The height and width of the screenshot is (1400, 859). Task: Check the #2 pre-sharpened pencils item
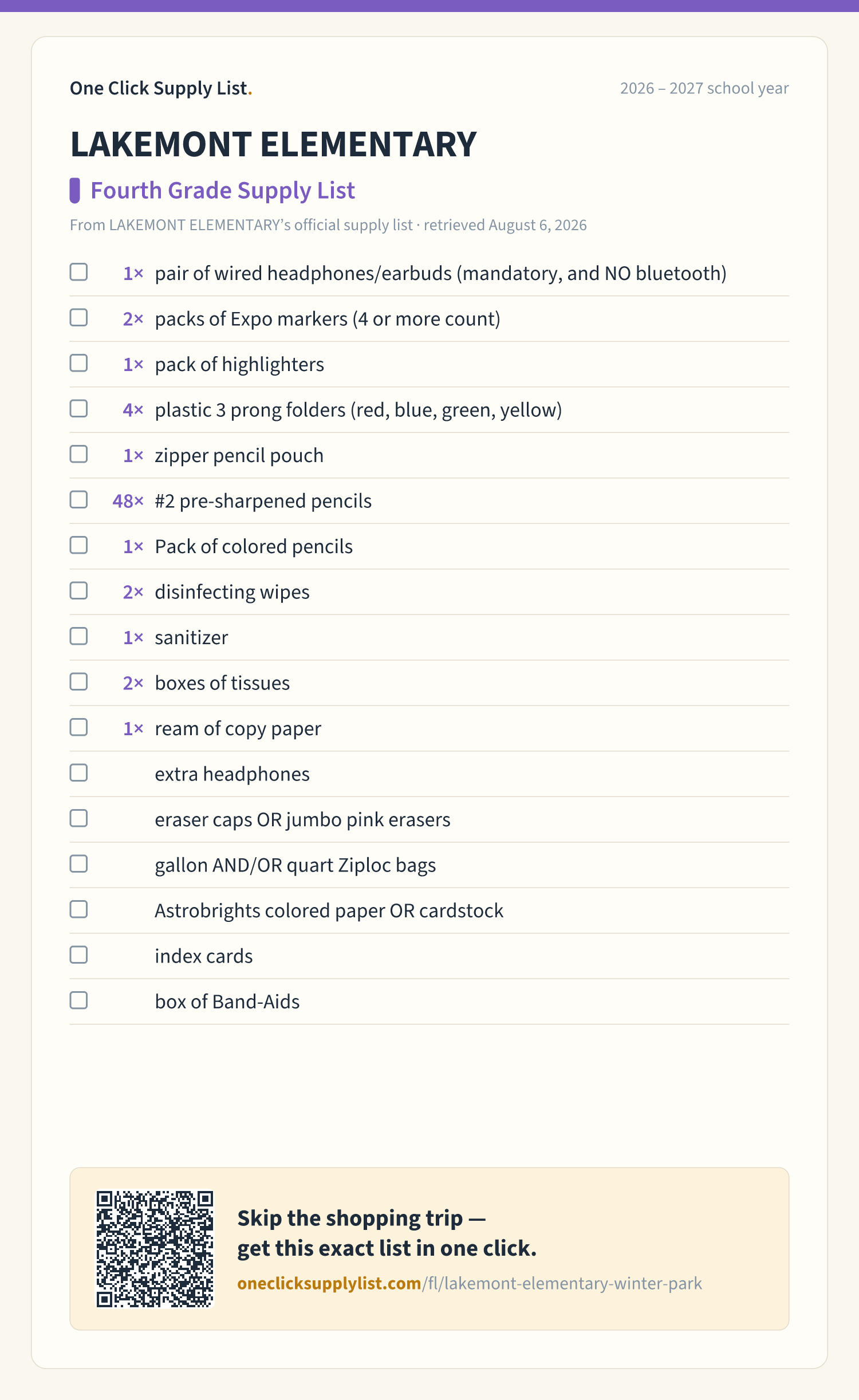point(78,500)
